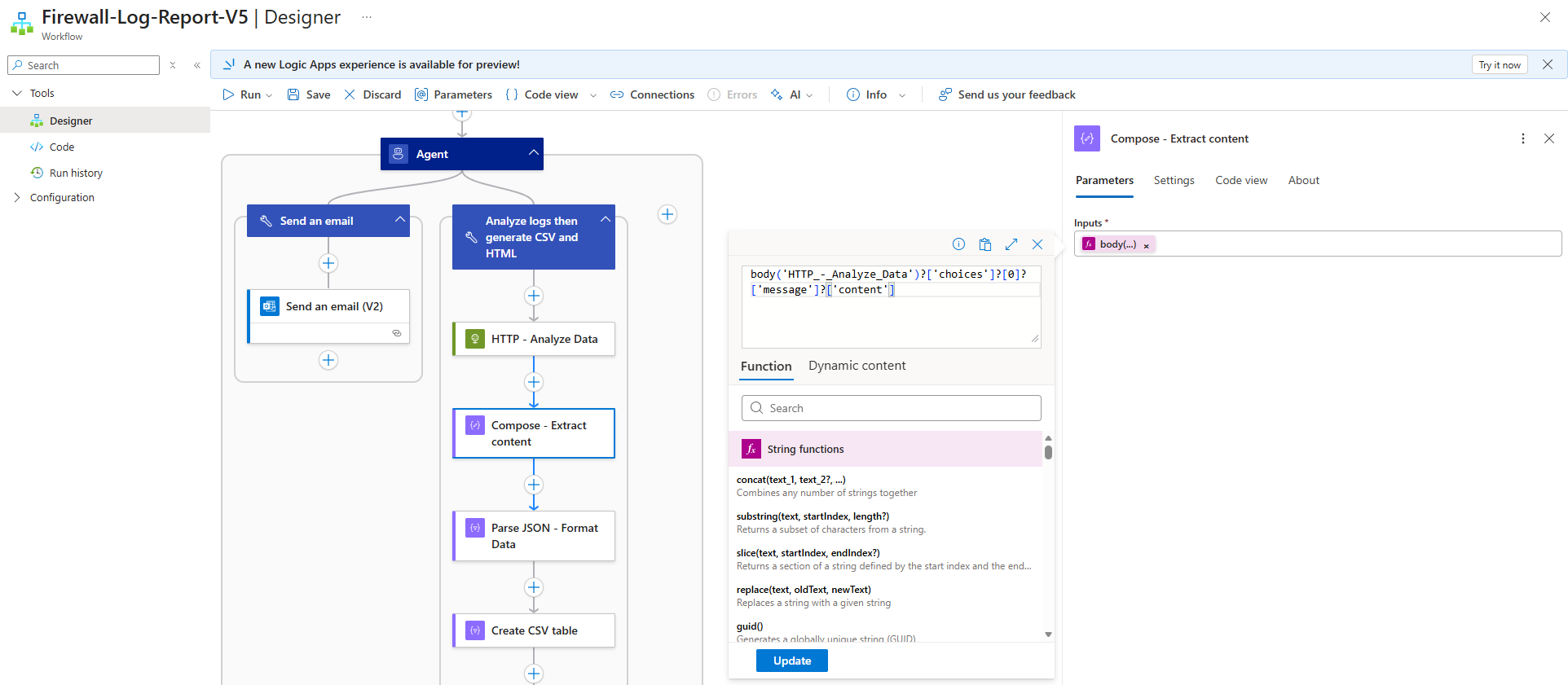Open the Compose action's three-dot menu
1568x685 pixels.
click(x=1522, y=138)
